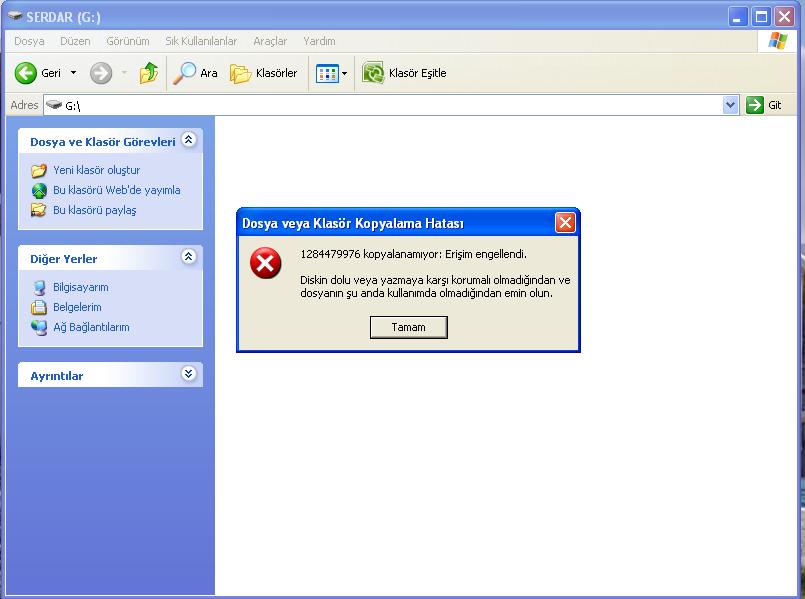805x599 pixels.
Task: Click the Belgelerim documents icon
Action: pyautogui.click(x=39, y=307)
